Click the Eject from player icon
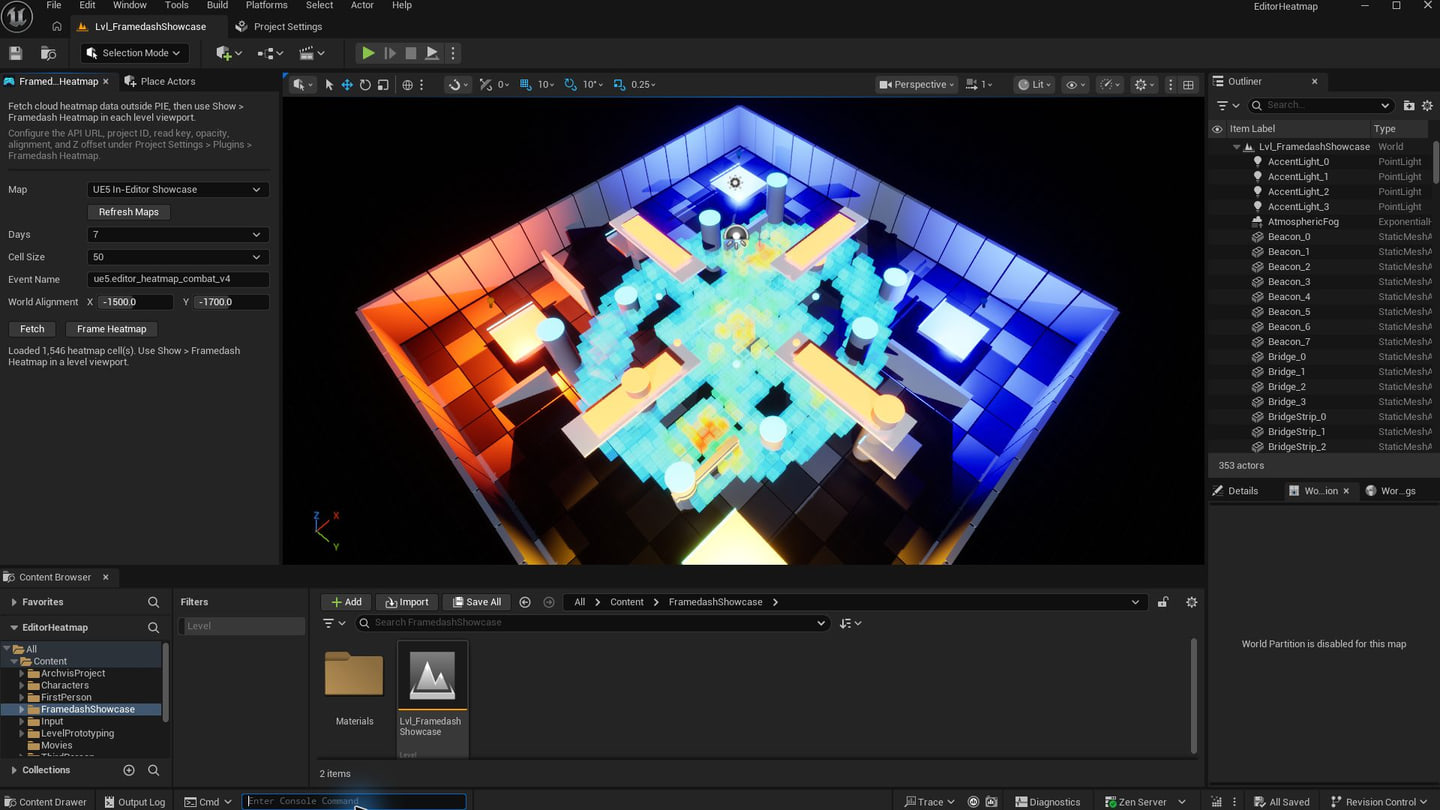This screenshot has height=810, width=1440. pyautogui.click(x=432, y=53)
